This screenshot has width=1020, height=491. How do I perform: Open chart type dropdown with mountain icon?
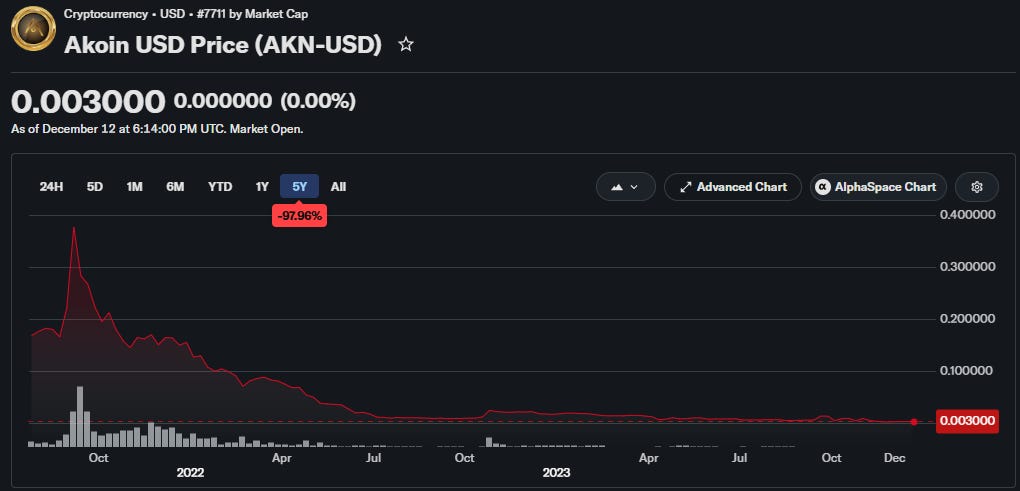pos(625,187)
